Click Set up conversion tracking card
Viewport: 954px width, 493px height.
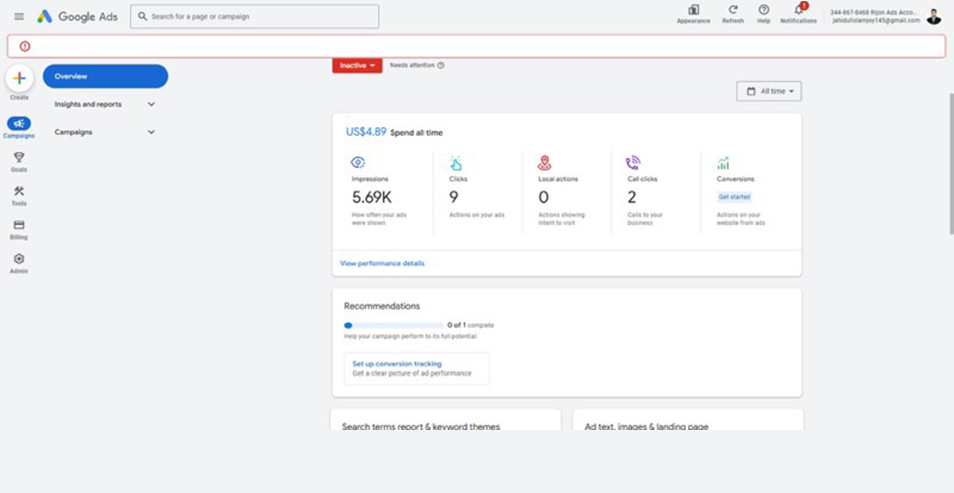pos(417,368)
